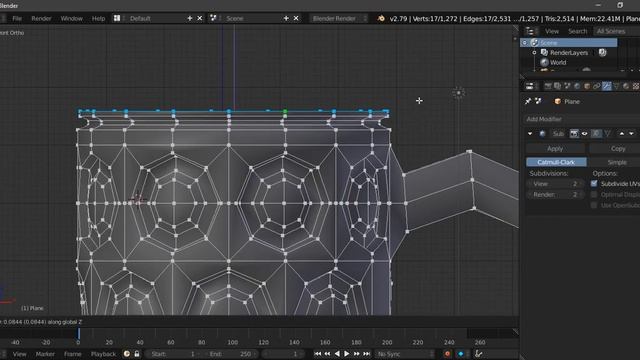This screenshot has height=360, width=640.
Task: Toggle modifier visibility in render
Action: [574, 133]
